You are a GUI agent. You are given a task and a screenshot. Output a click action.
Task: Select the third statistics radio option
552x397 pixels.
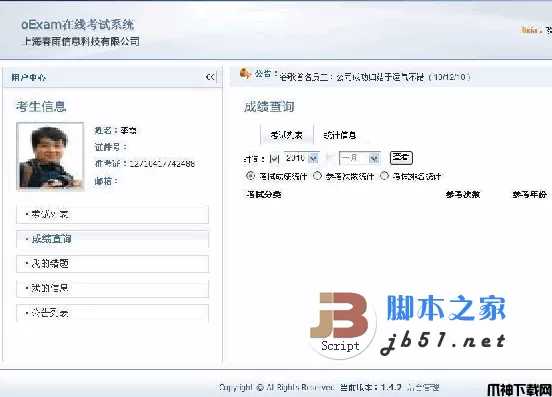(384, 176)
